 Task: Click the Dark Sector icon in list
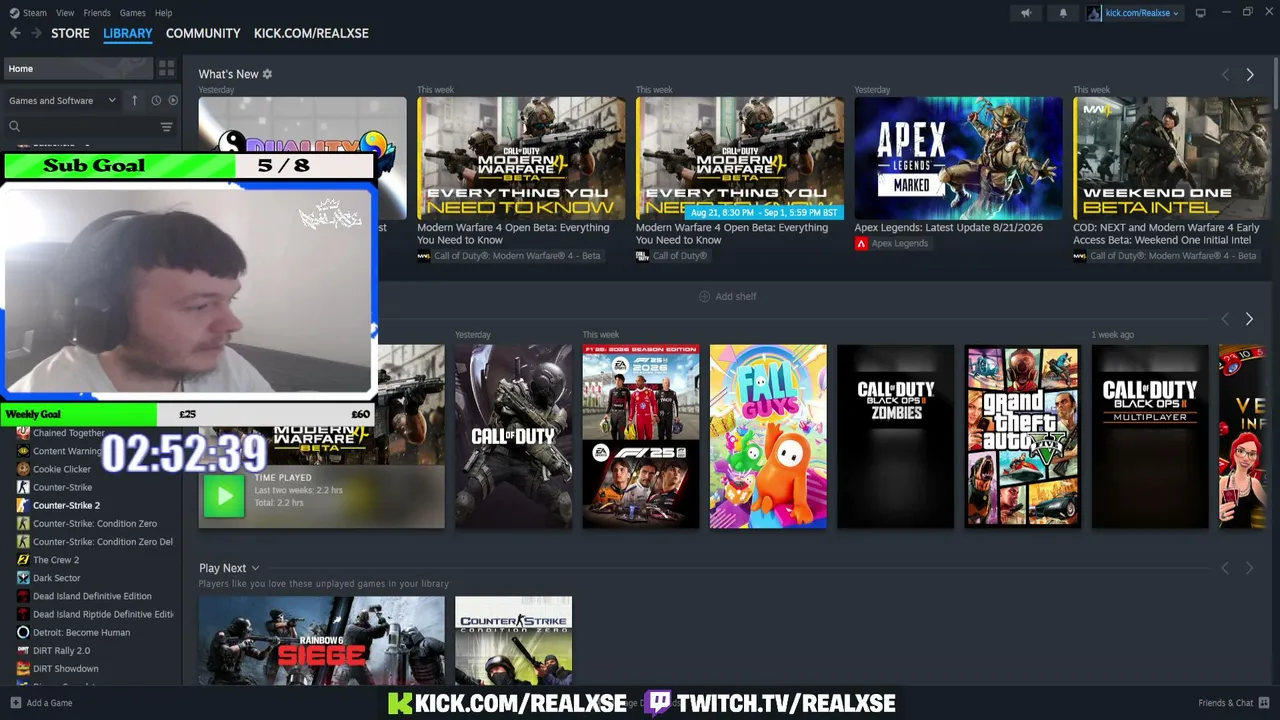pos(23,578)
